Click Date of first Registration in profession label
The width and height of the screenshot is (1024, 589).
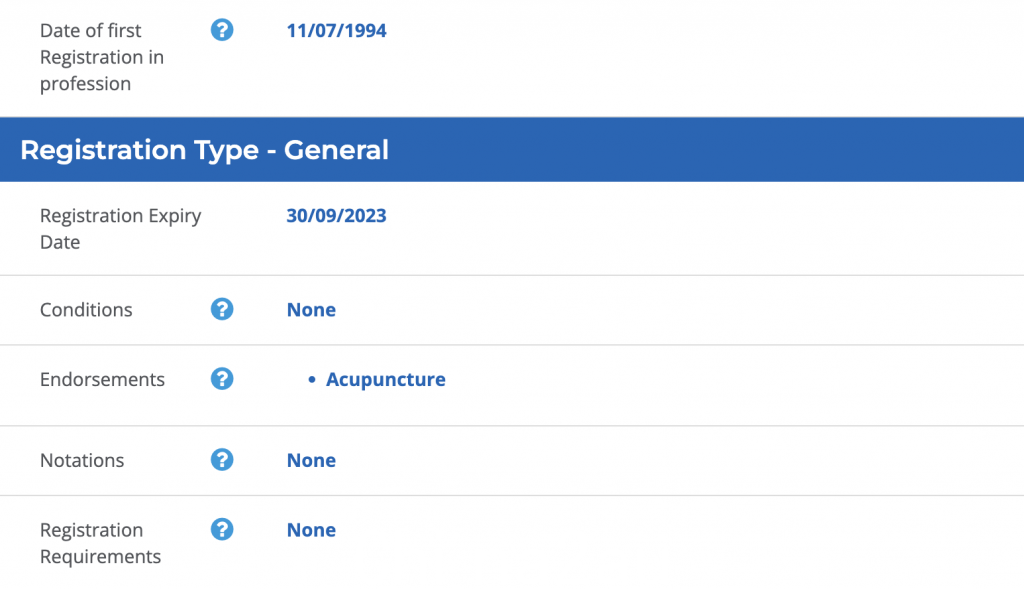102,57
